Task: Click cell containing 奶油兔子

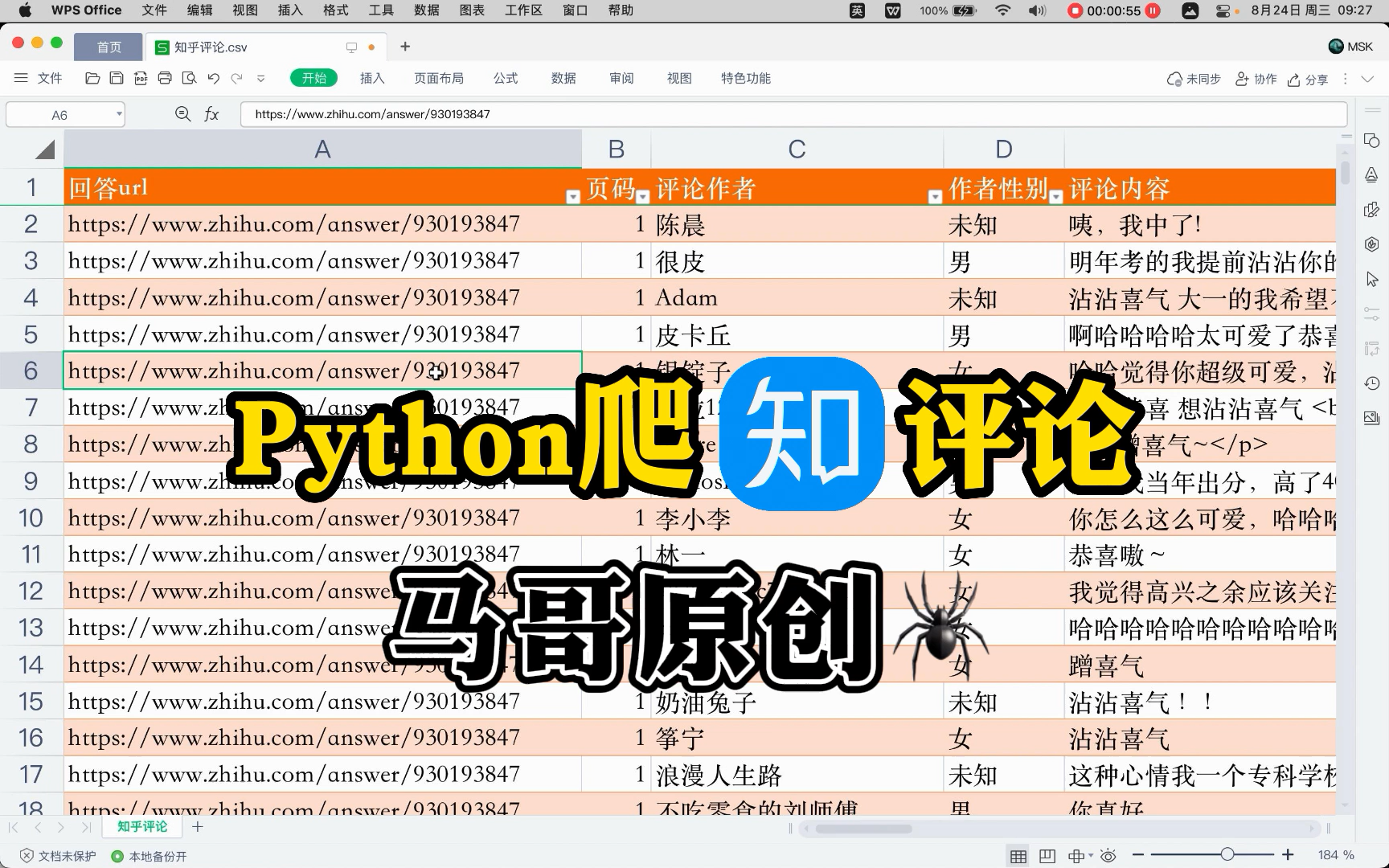Action: (x=797, y=702)
